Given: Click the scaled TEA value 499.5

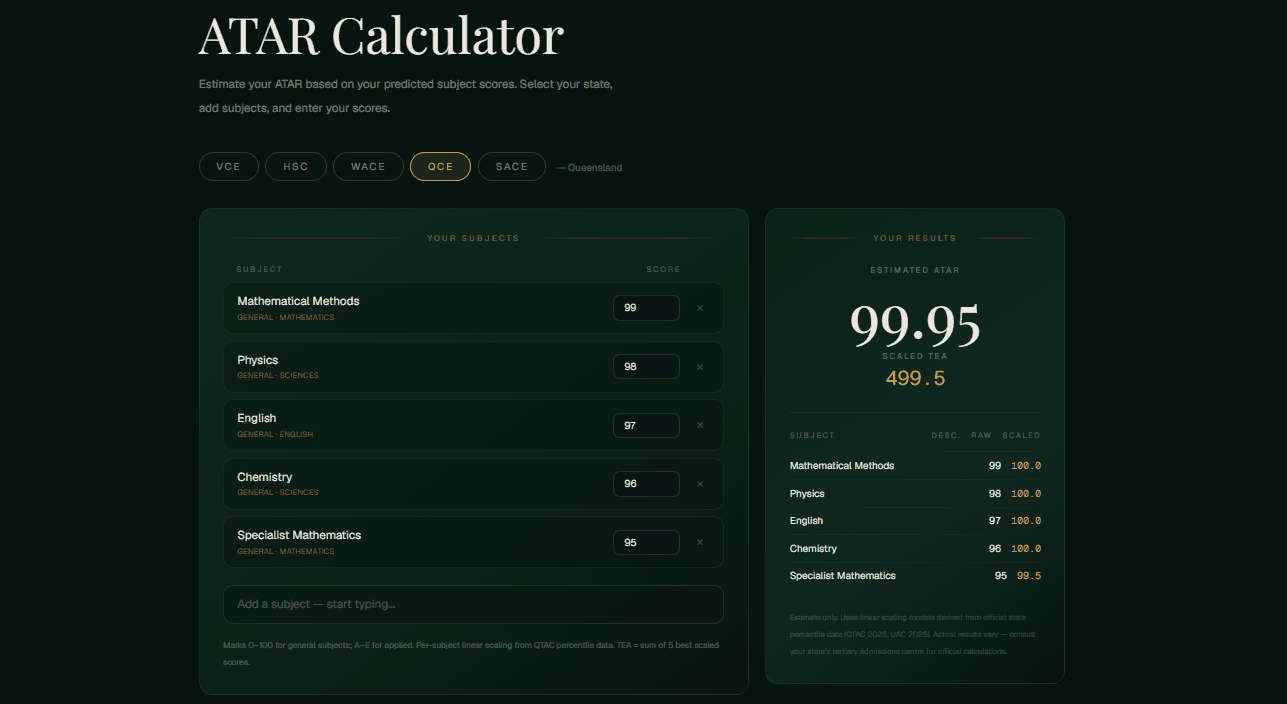Looking at the screenshot, I should pos(915,378).
